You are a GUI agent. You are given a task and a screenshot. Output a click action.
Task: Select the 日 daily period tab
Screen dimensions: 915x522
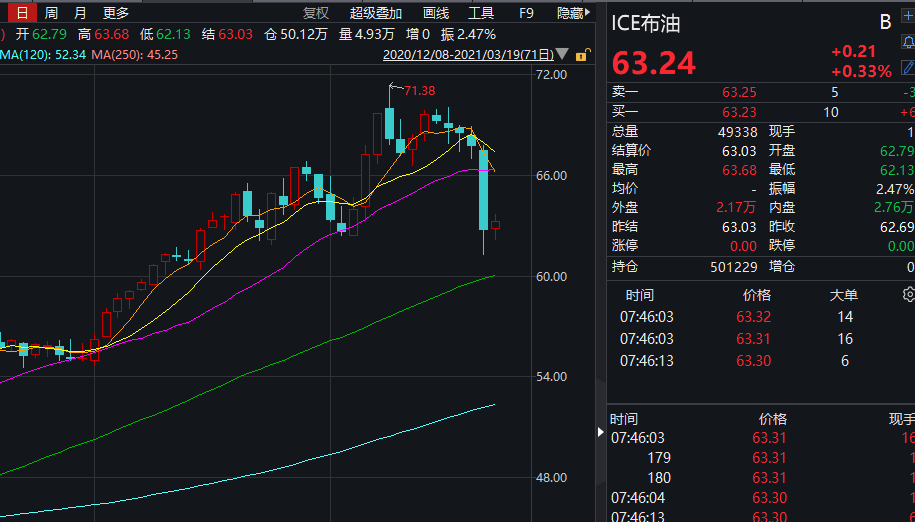(x=22, y=13)
